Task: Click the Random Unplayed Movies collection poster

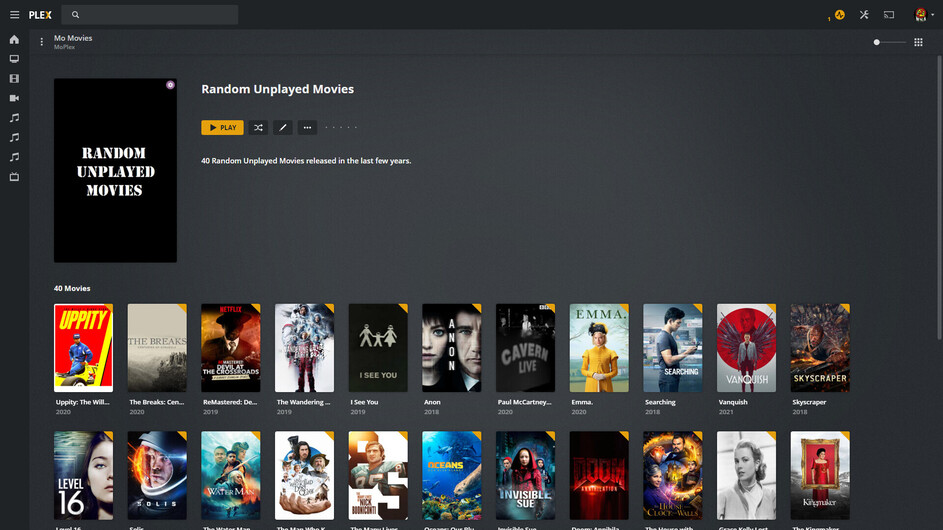Action: click(115, 170)
